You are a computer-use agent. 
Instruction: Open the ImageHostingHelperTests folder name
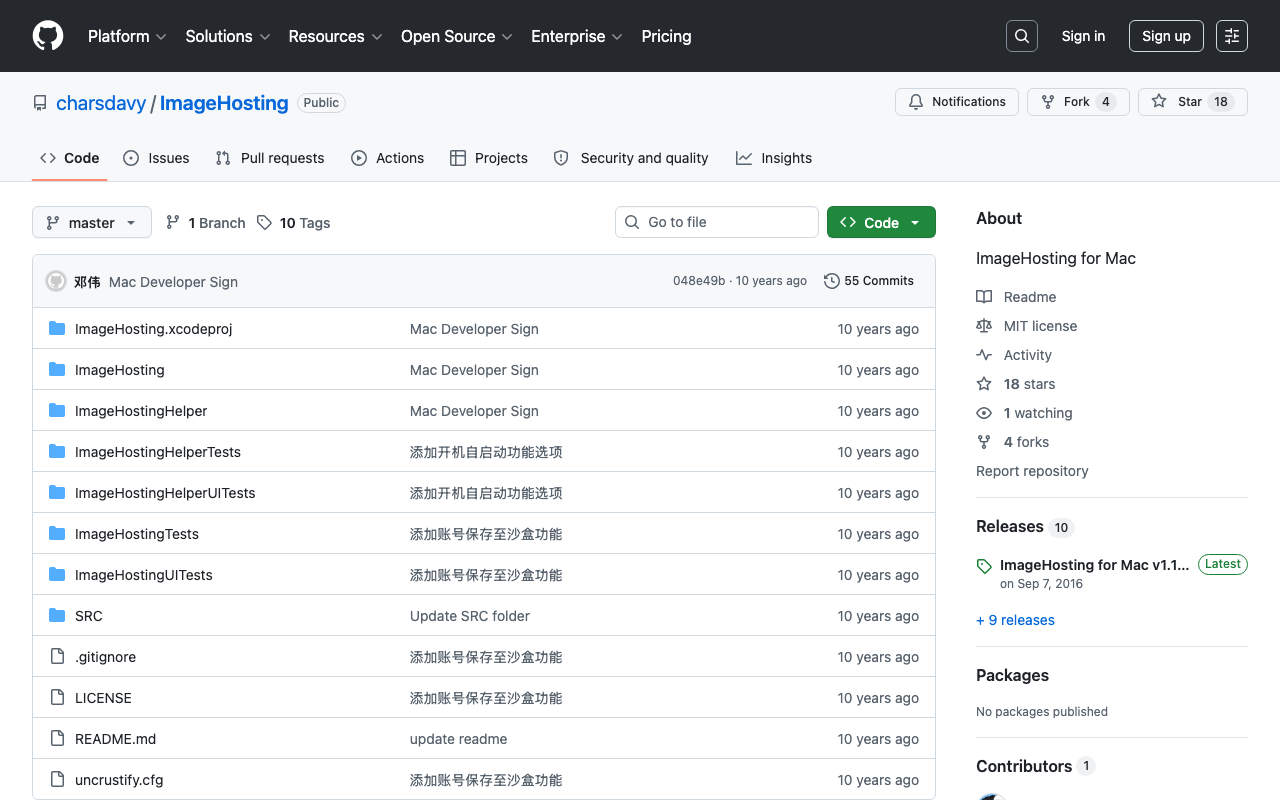[158, 452]
